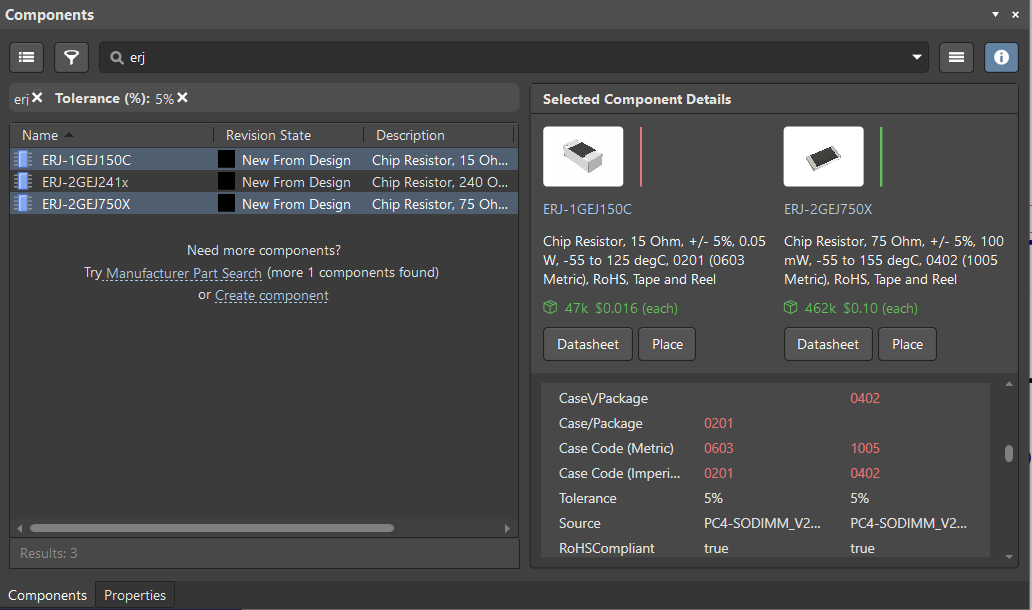Click the supply chain icon showing 47k stock
1032x610 pixels.
550,307
